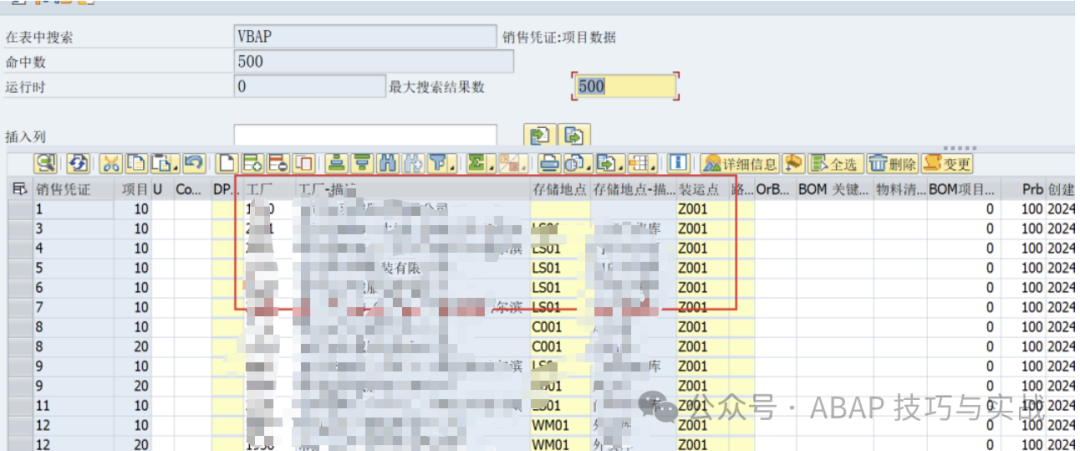The image size is (1080, 451).
Task: Click the 项目 column header
Action: point(131,189)
